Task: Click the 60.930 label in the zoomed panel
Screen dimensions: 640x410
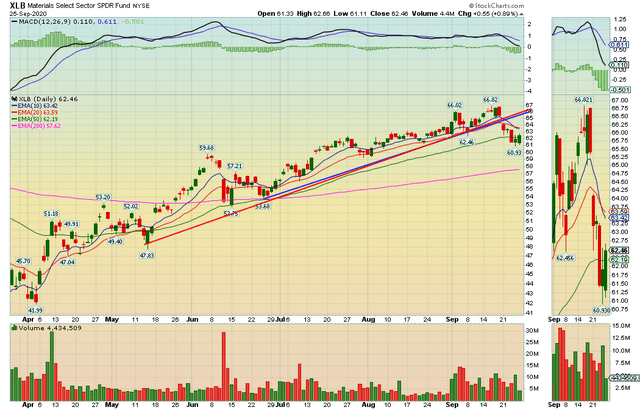Action: coord(601,310)
